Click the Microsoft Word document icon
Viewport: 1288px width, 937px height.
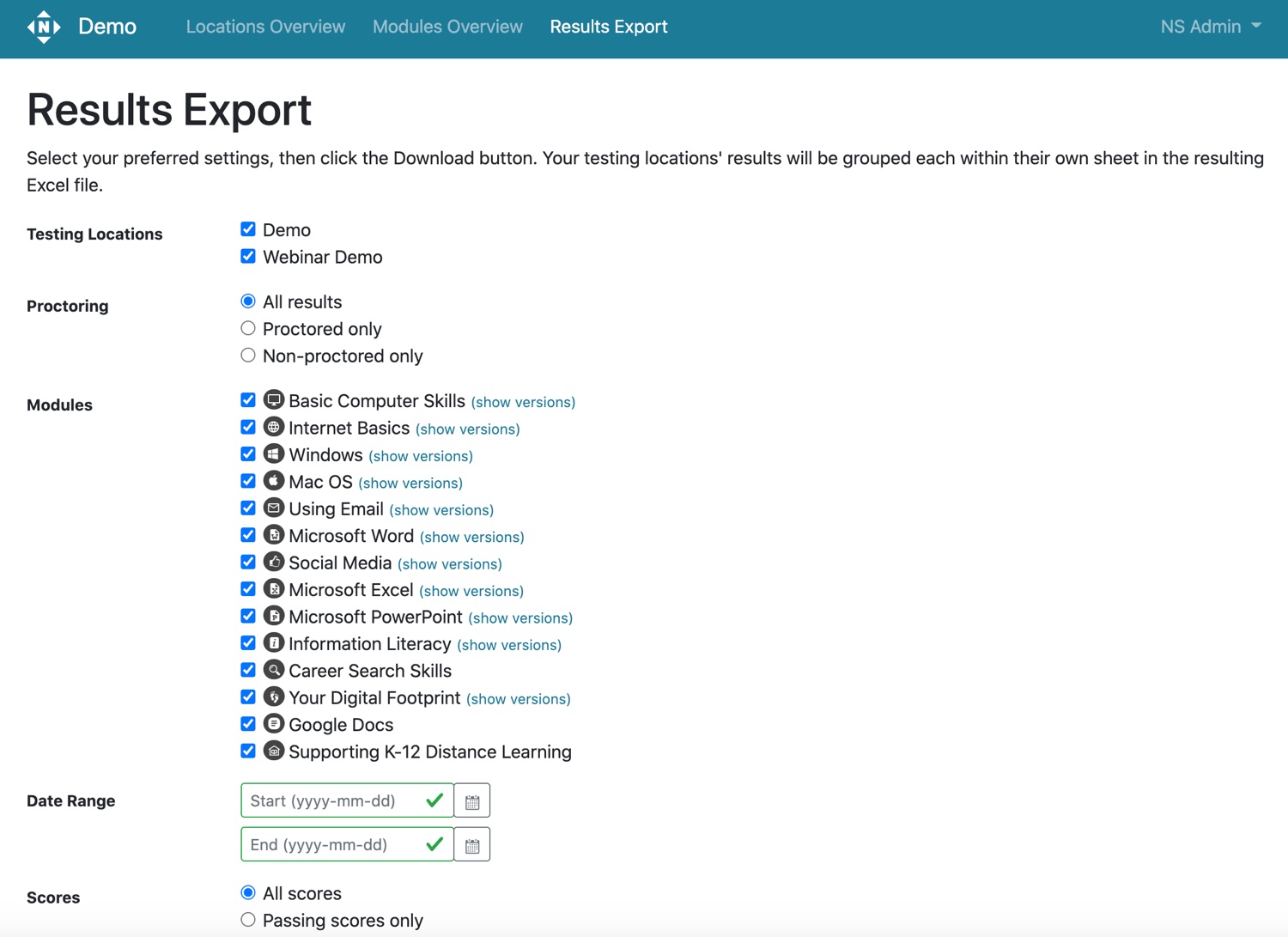click(273, 535)
